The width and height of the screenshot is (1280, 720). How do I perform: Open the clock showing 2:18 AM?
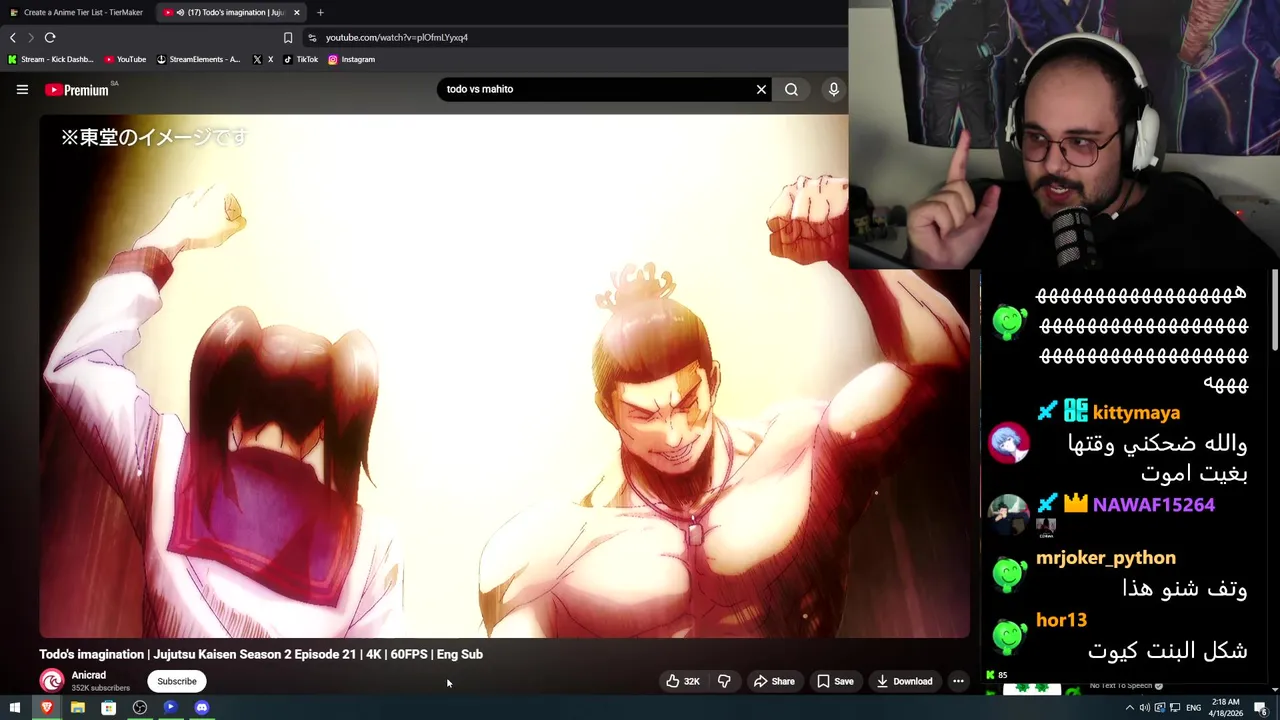(x=1225, y=708)
